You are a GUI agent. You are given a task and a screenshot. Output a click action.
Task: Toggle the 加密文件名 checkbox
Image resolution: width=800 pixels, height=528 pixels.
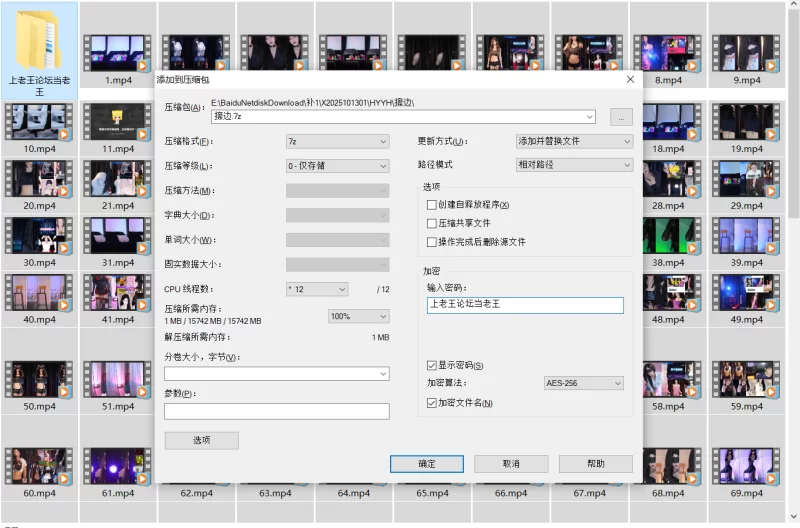[432, 403]
